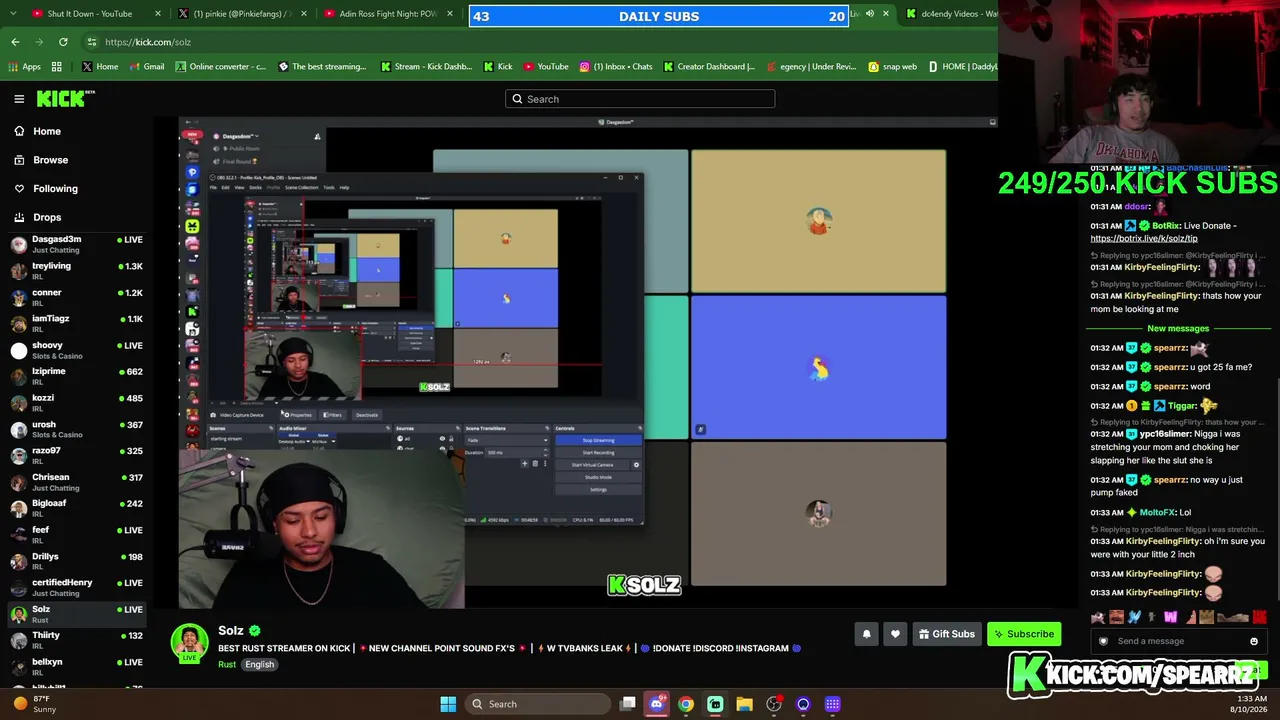Open the Gmail bookmark
Screen dimensions: 1280x720
(146, 67)
